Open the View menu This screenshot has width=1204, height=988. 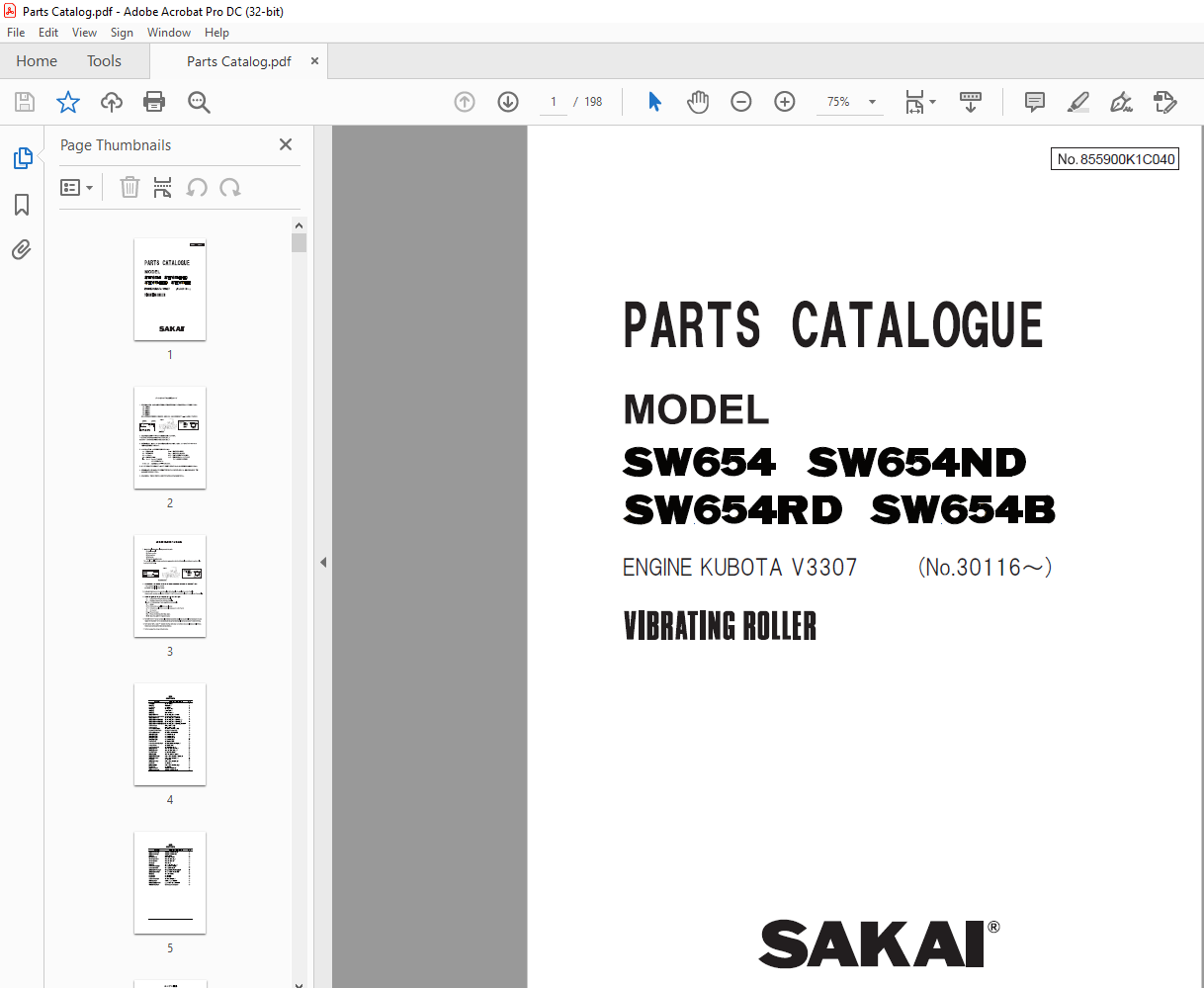point(84,33)
